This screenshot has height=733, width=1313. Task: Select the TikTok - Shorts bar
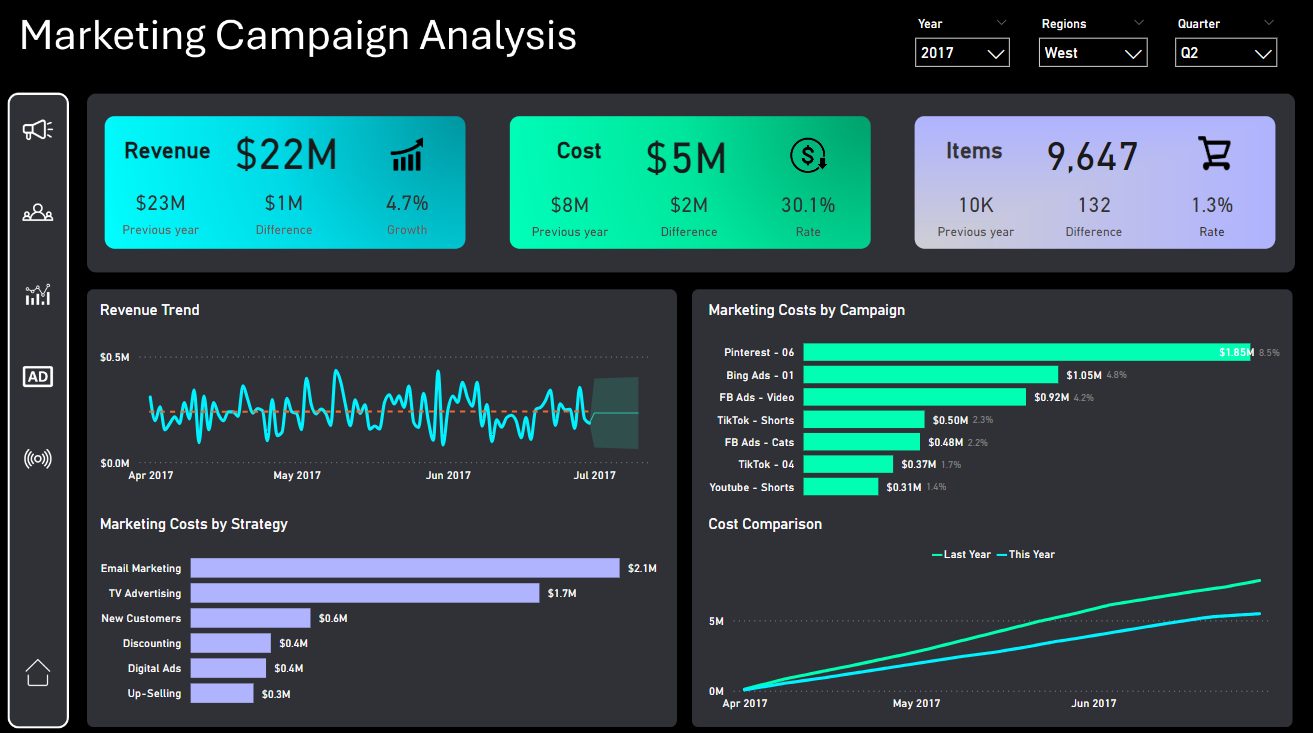[864, 420]
